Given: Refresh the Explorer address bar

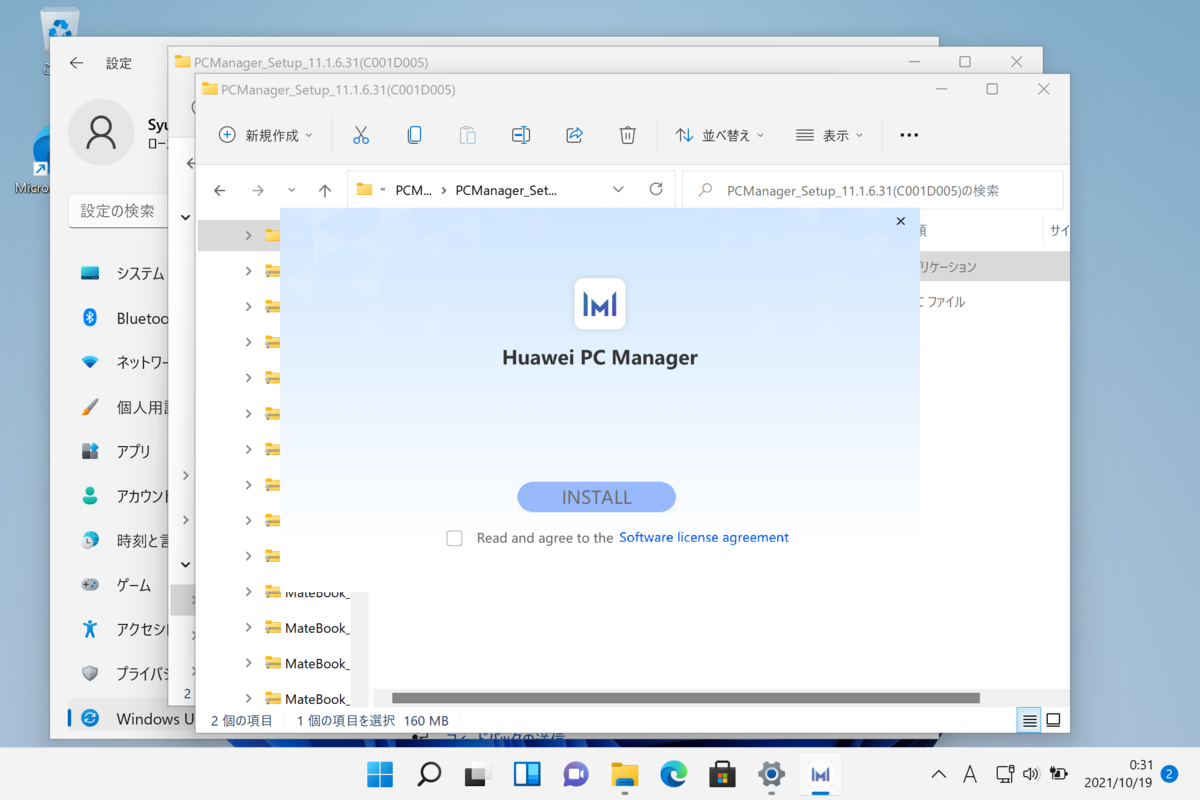Looking at the screenshot, I should click(x=656, y=189).
